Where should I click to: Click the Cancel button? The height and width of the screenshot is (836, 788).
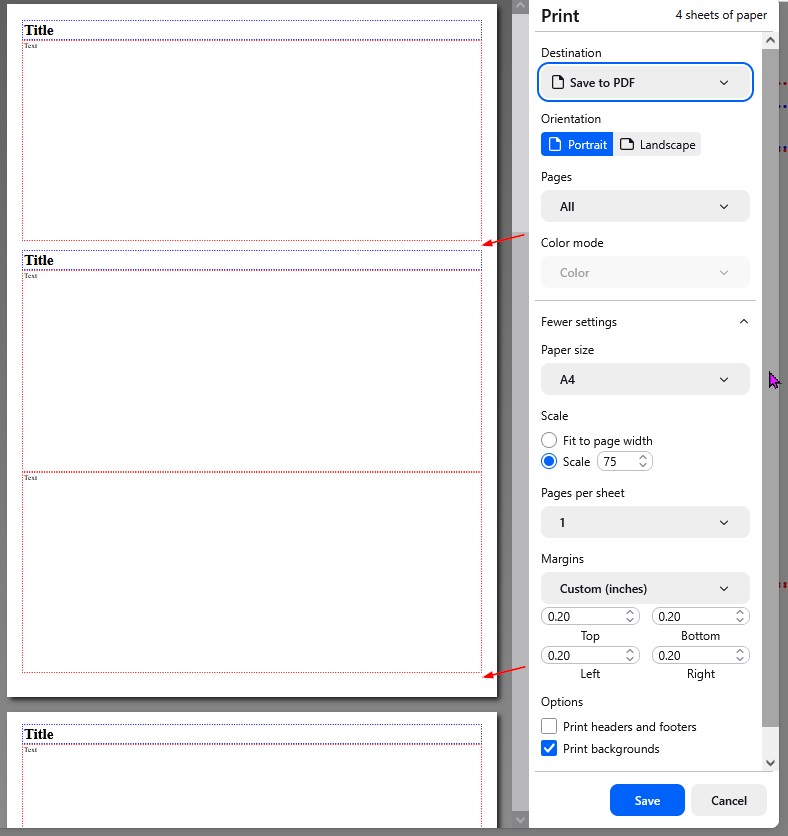[729, 800]
